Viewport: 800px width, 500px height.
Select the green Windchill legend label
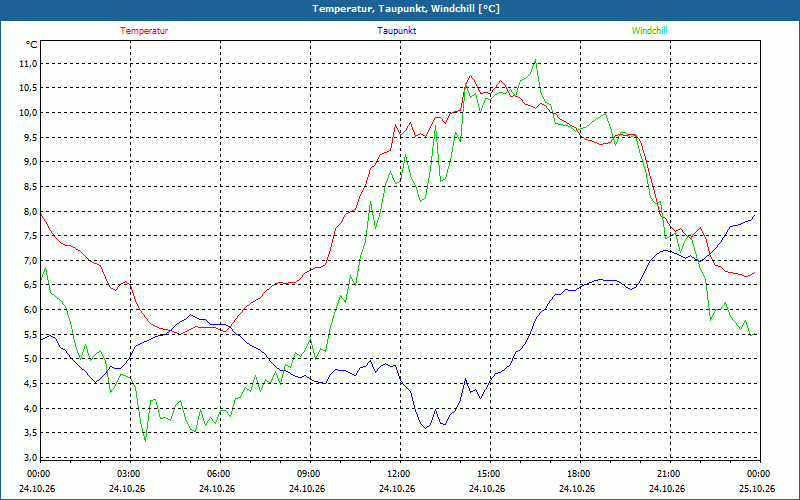click(x=649, y=31)
